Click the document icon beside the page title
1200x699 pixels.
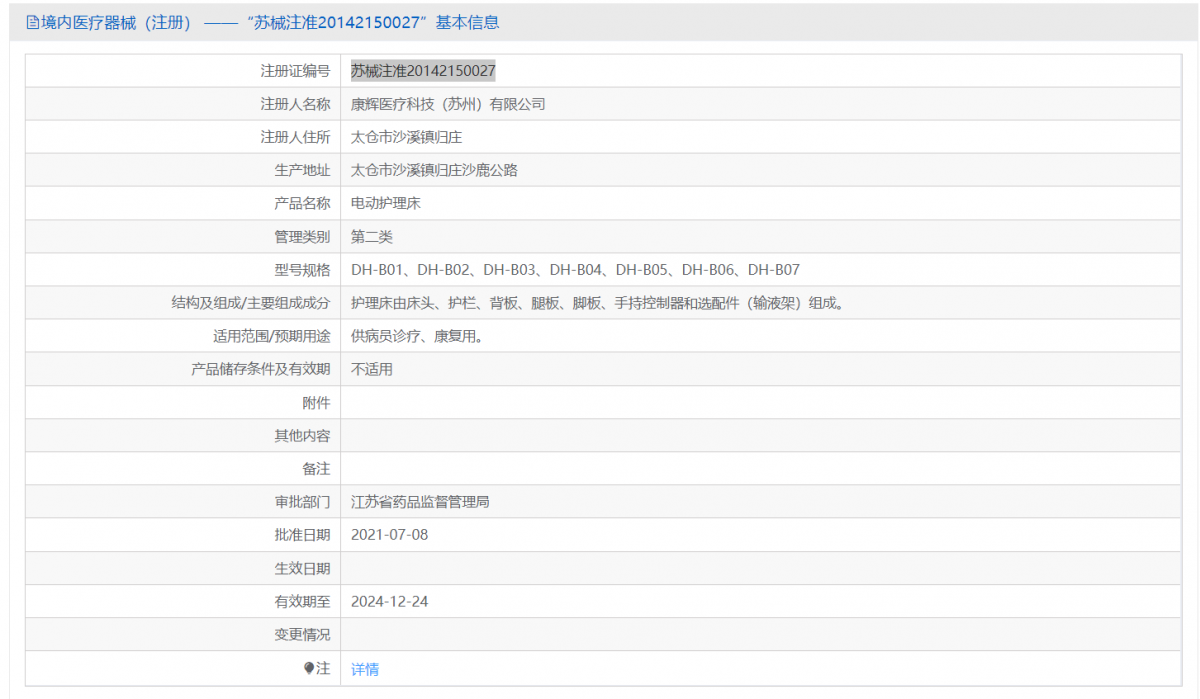32,22
